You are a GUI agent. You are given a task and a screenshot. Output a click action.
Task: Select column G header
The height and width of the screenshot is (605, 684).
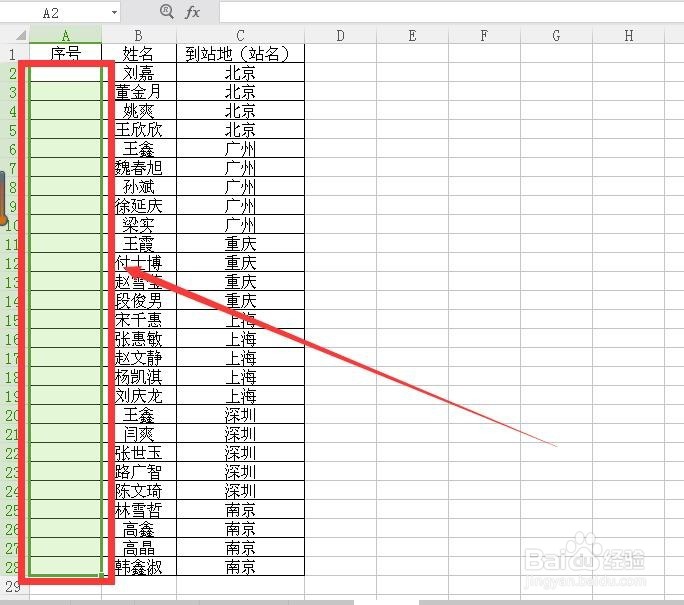[556, 35]
